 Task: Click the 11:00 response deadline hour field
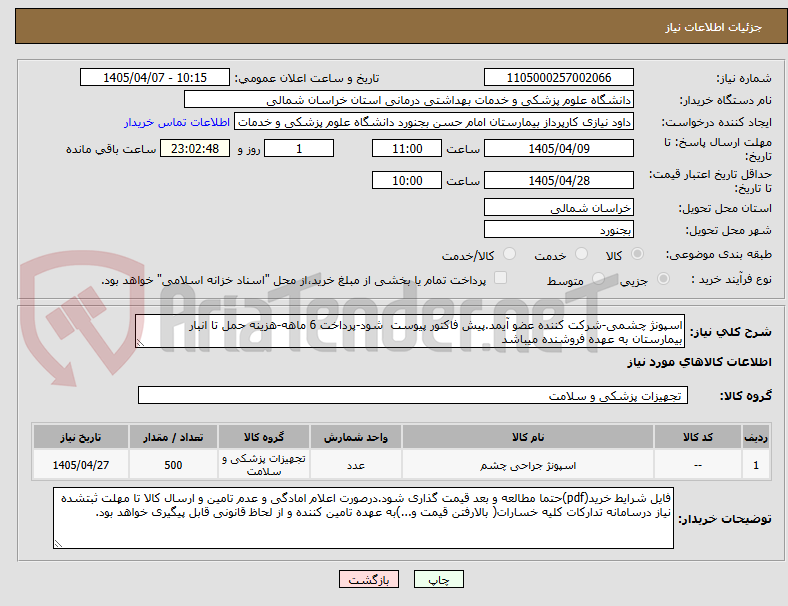(407, 148)
